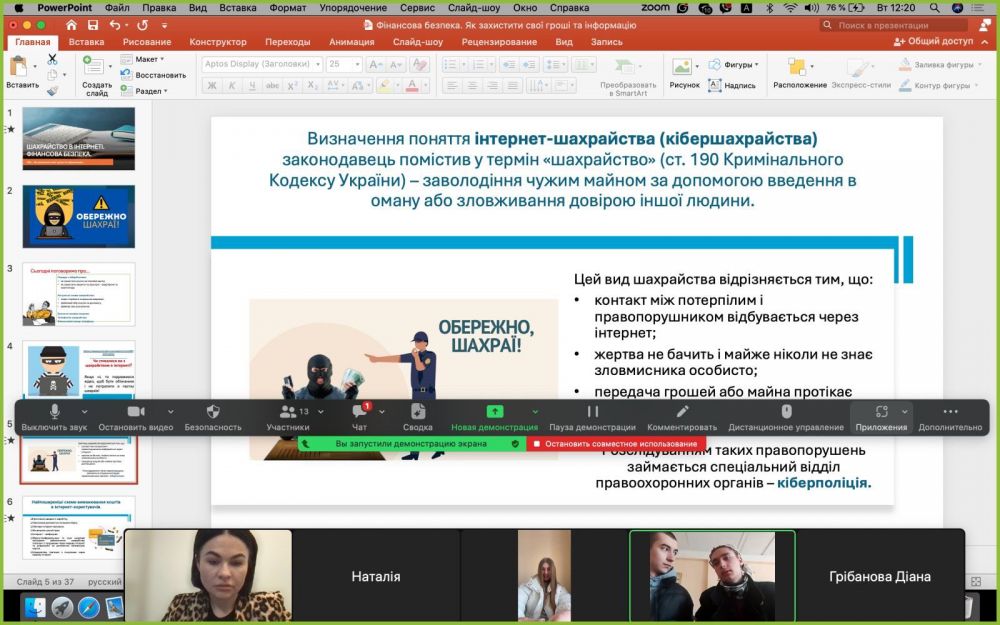Open the Zoom Чат panel

point(360,417)
